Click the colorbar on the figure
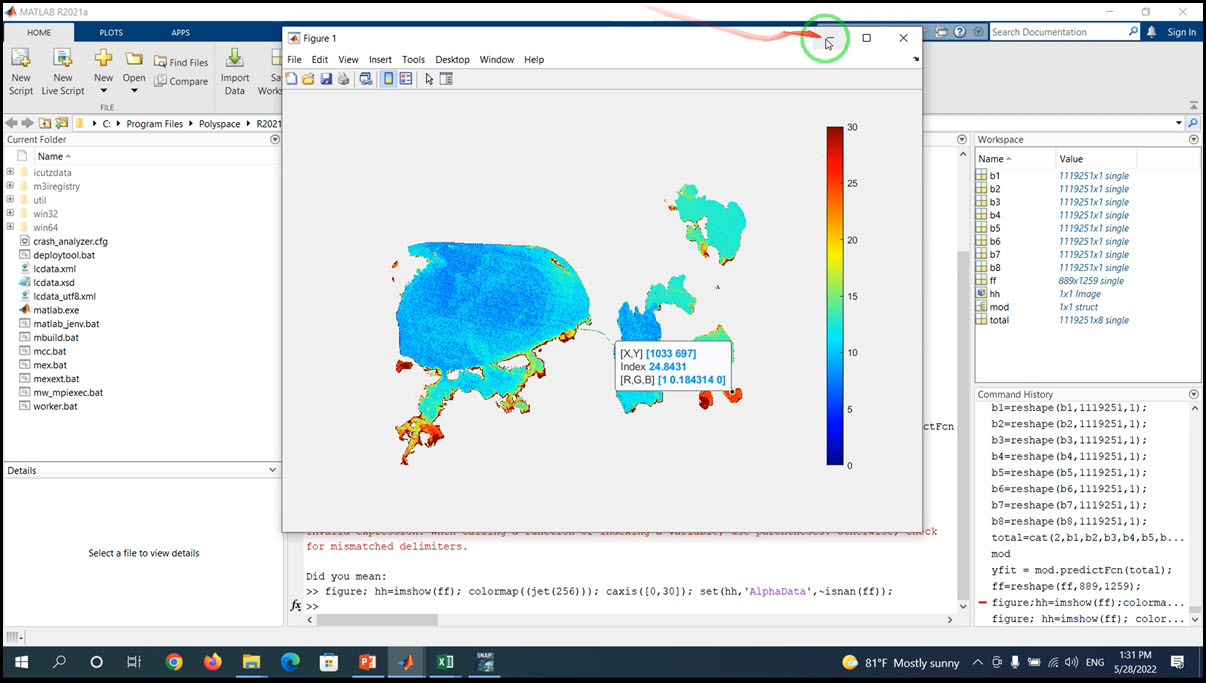This screenshot has height=683, width=1206. click(834, 295)
